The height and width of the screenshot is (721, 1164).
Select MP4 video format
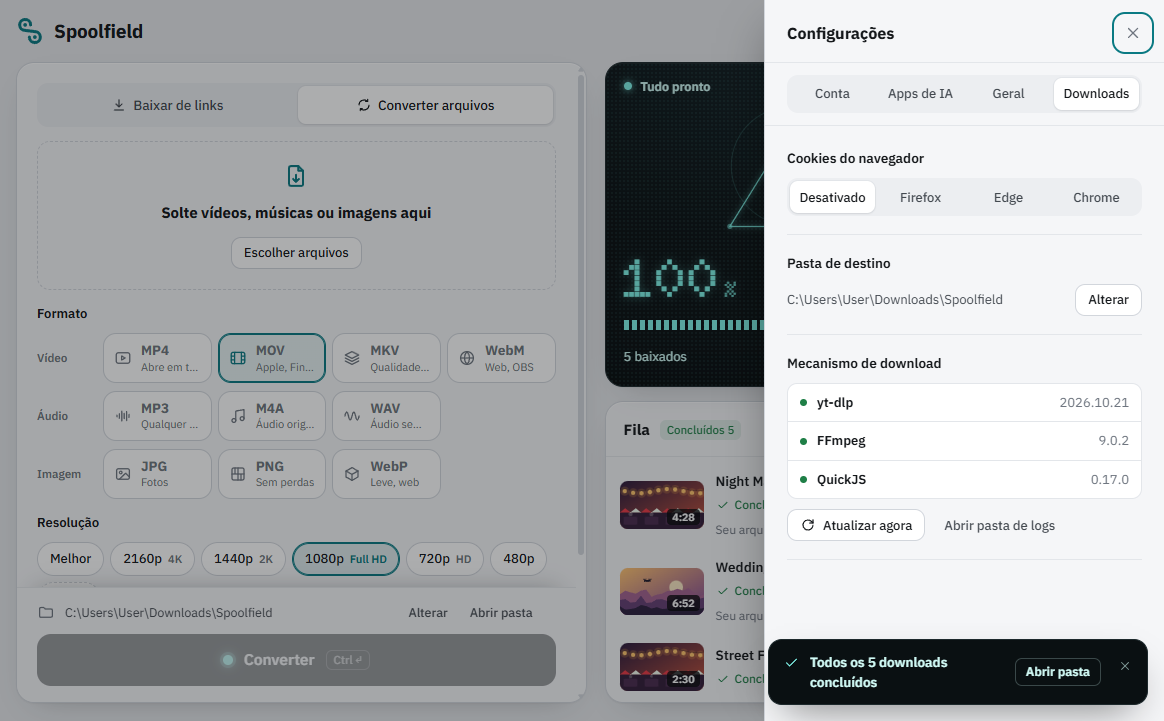[157, 358]
